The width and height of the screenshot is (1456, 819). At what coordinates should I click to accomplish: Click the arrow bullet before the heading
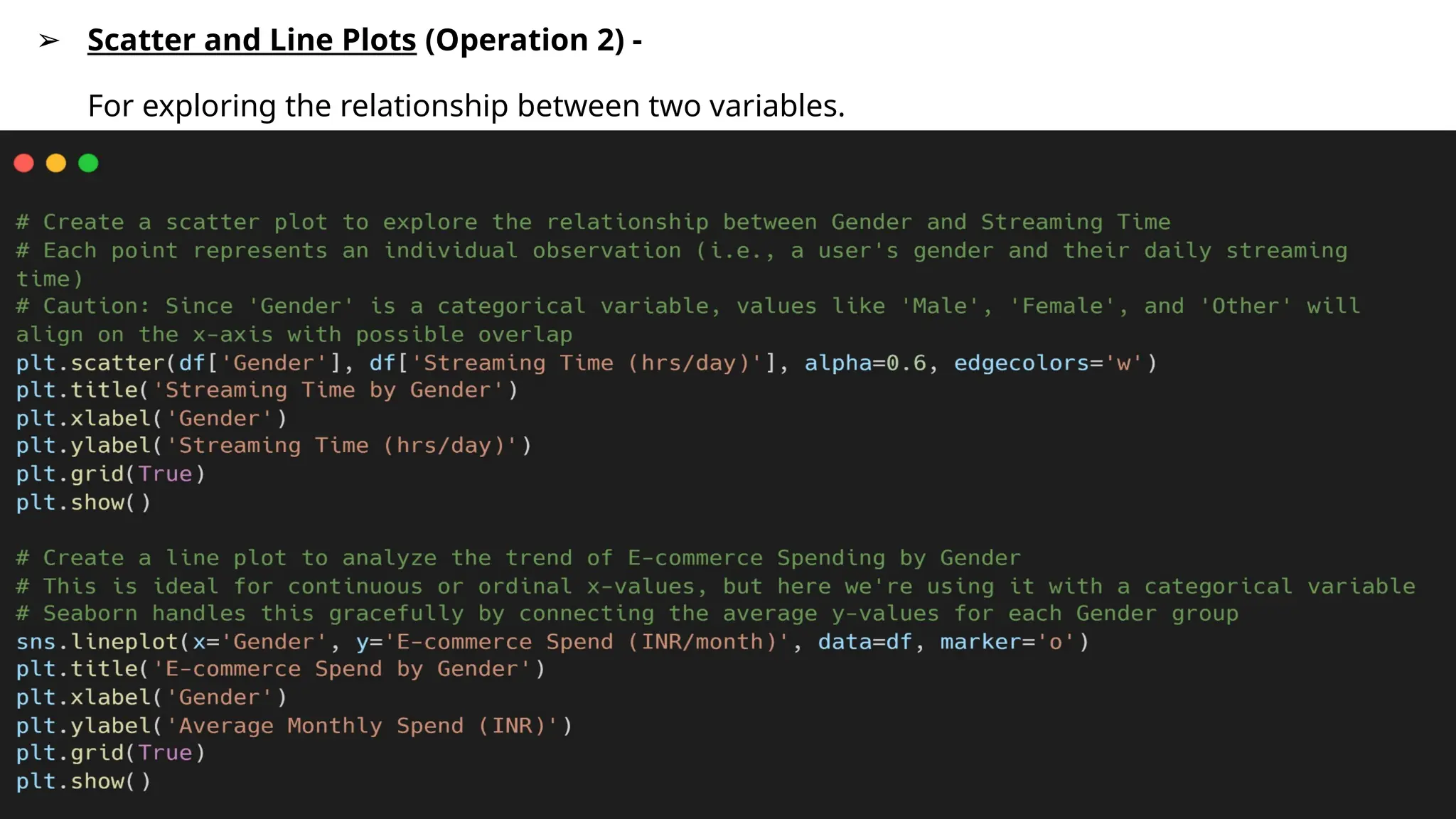(x=49, y=41)
